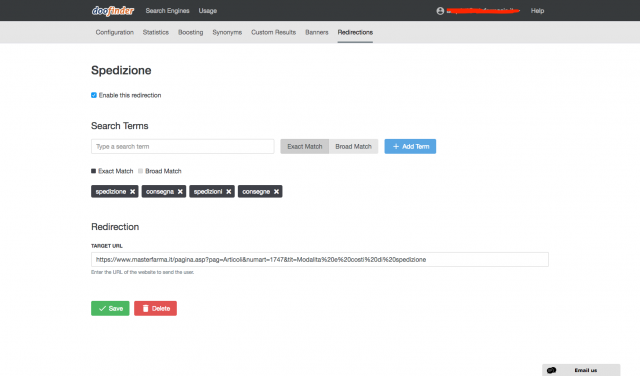Toggle Enable this redirection checkbox
The height and width of the screenshot is (376, 640).
pos(94,95)
